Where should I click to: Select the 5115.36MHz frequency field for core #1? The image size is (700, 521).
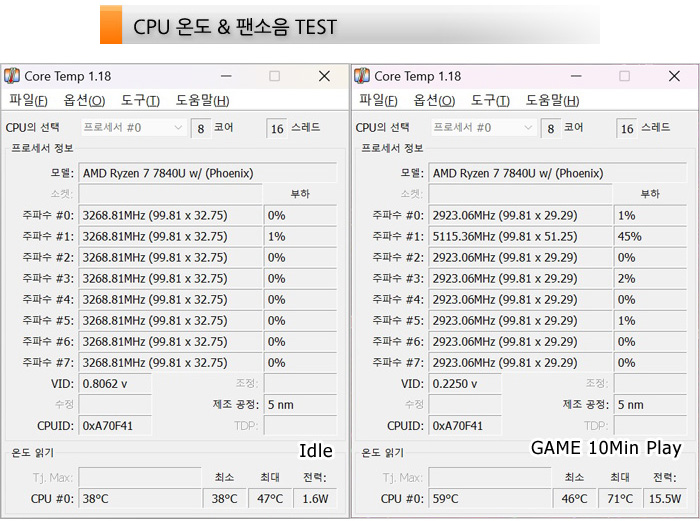[520, 236]
